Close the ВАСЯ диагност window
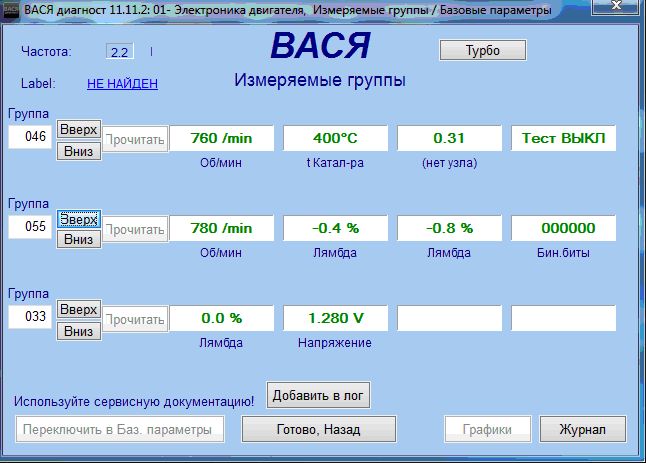This screenshot has width=646, height=463. coord(617,6)
